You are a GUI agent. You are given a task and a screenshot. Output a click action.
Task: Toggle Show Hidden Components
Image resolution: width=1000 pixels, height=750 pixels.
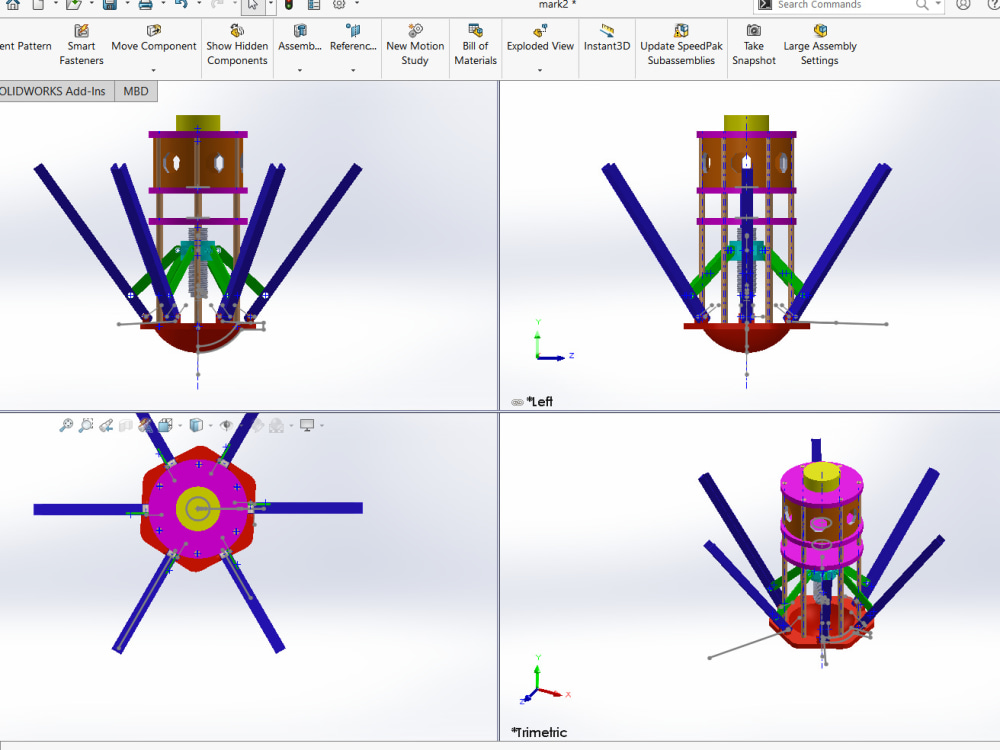click(237, 46)
